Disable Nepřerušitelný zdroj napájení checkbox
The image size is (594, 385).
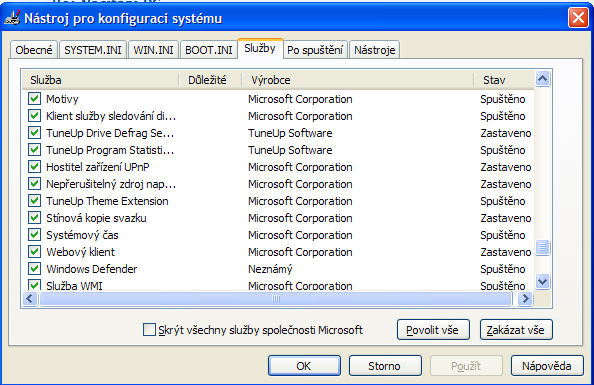tap(34, 184)
